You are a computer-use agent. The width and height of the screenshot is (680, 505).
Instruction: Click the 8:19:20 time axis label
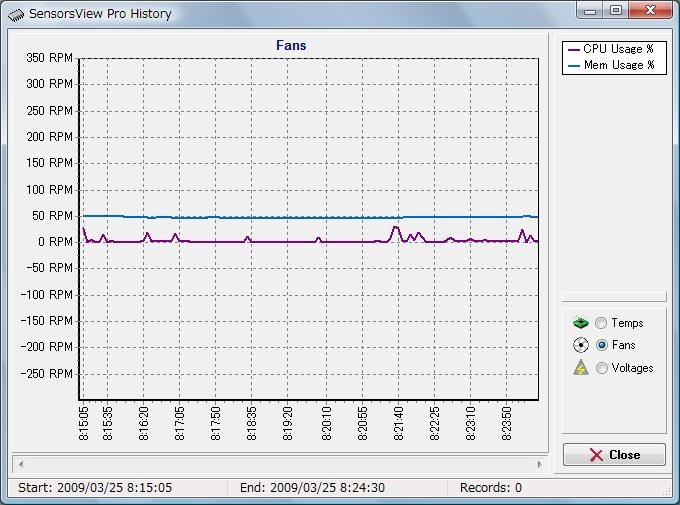(288, 423)
